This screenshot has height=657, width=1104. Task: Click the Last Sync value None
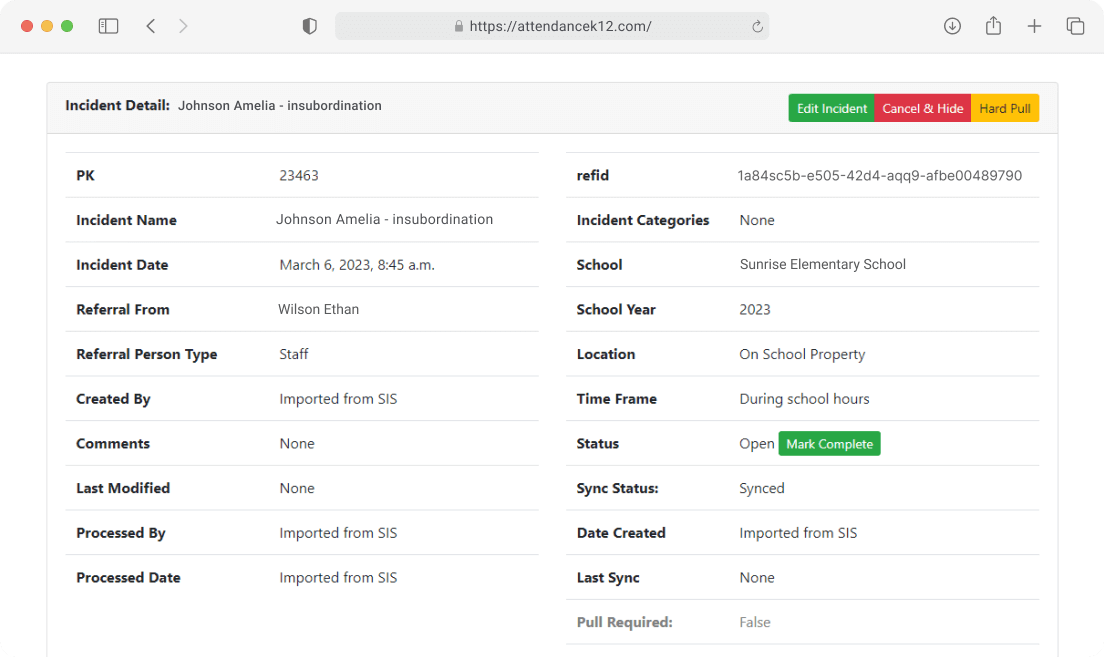coord(757,577)
